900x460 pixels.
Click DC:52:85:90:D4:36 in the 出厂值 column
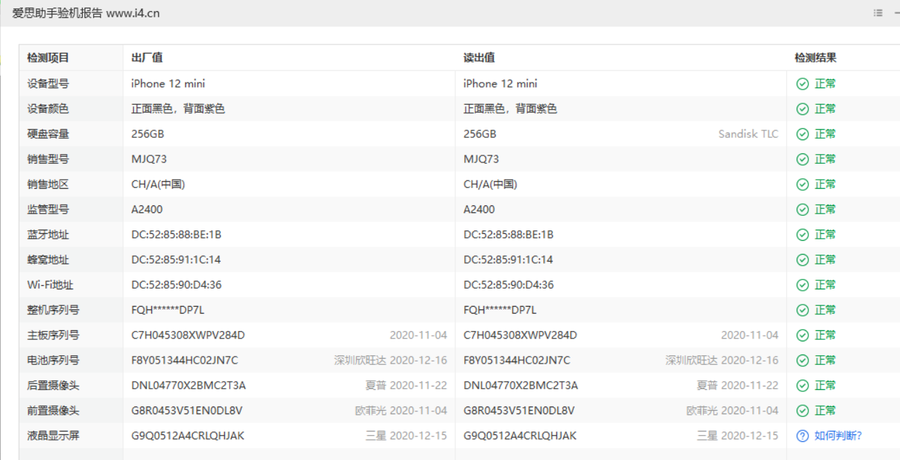click(x=176, y=285)
